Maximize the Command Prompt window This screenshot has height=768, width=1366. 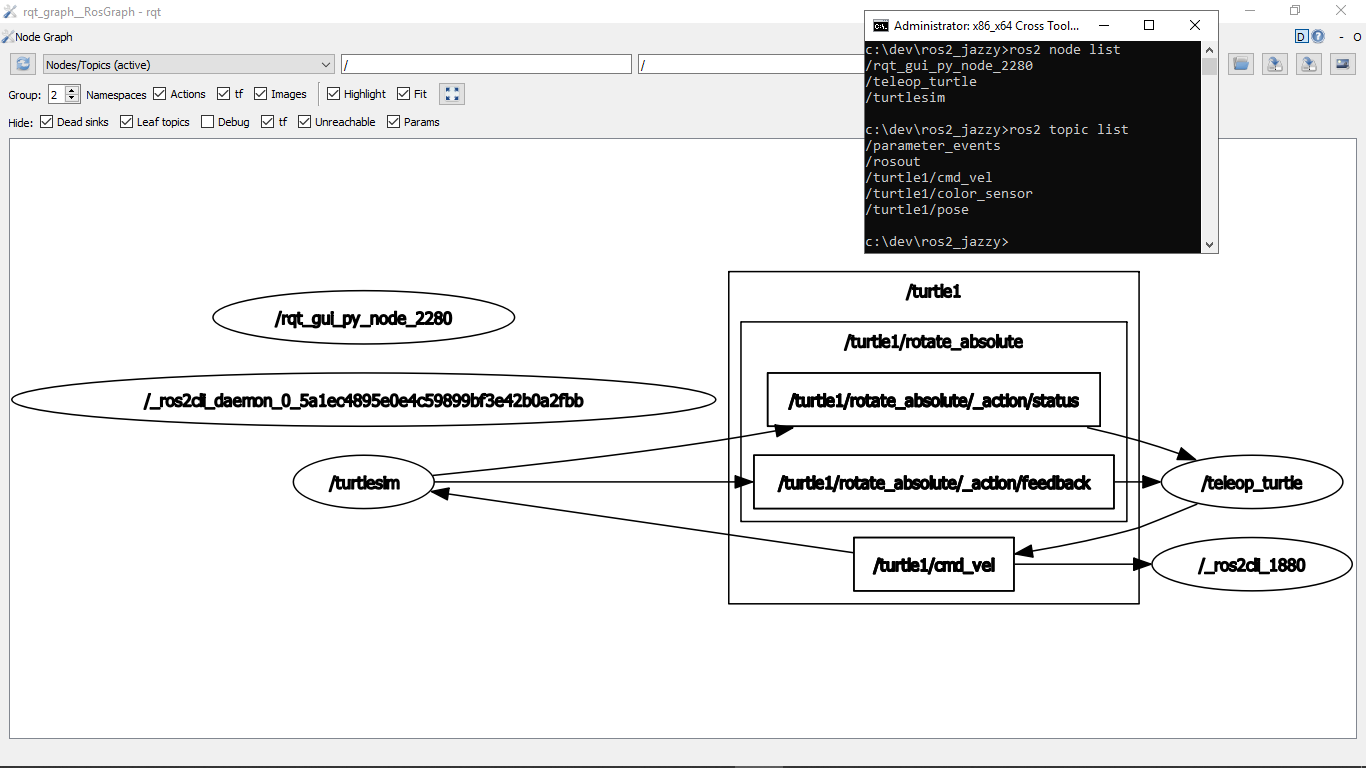(x=1149, y=25)
